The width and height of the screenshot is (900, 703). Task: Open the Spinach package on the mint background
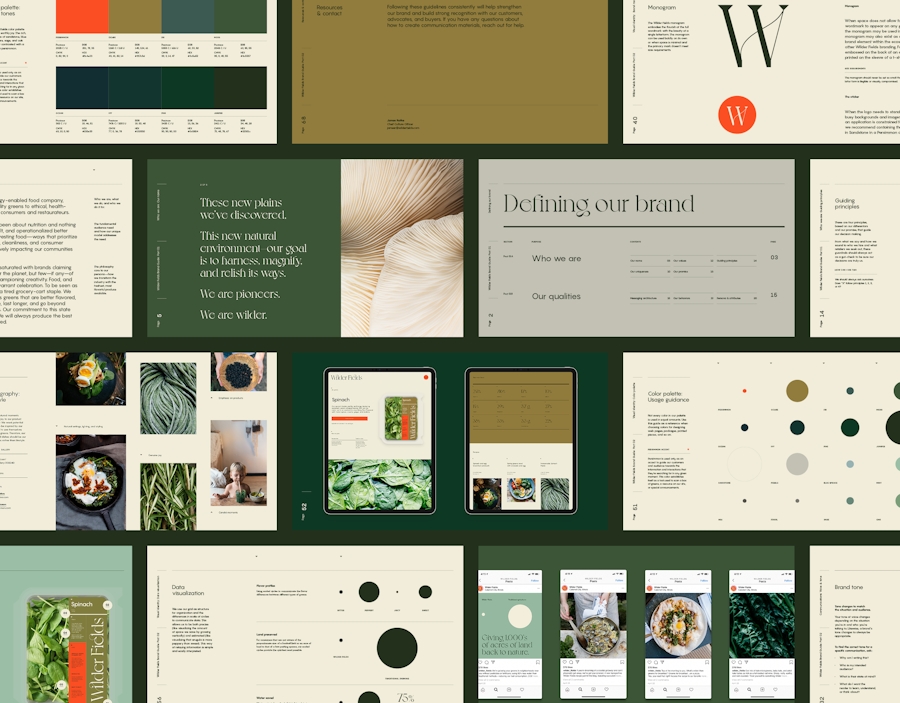coord(69,648)
